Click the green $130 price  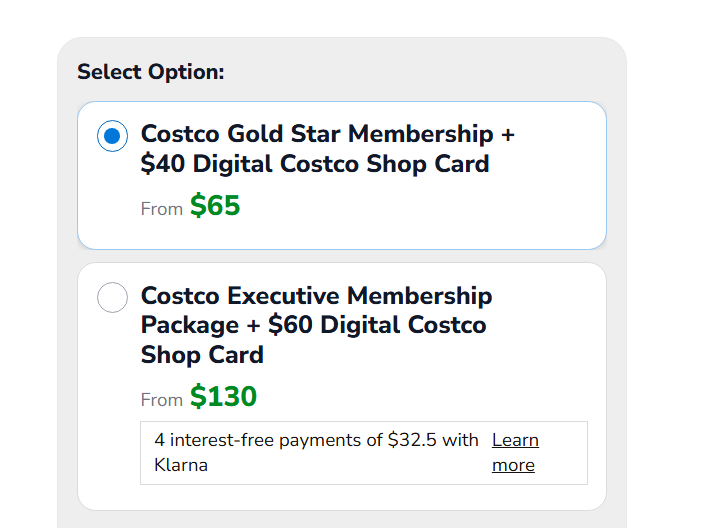pos(223,397)
